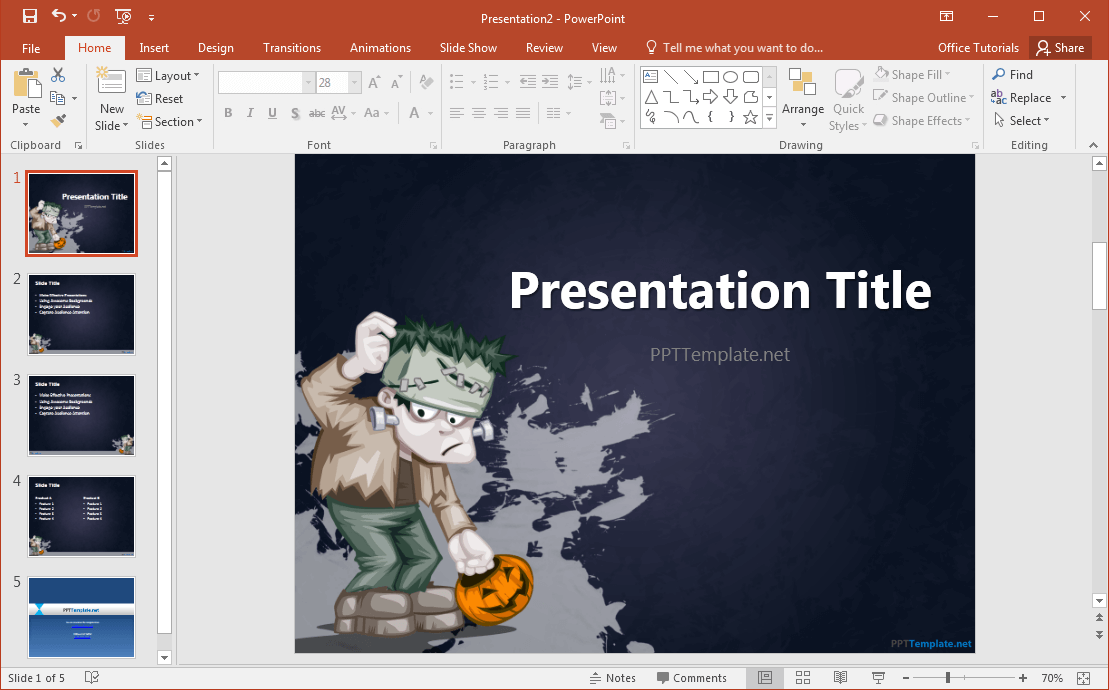Click the Cut (scissors) icon
This screenshot has width=1109, height=690.
[x=56, y=74]
